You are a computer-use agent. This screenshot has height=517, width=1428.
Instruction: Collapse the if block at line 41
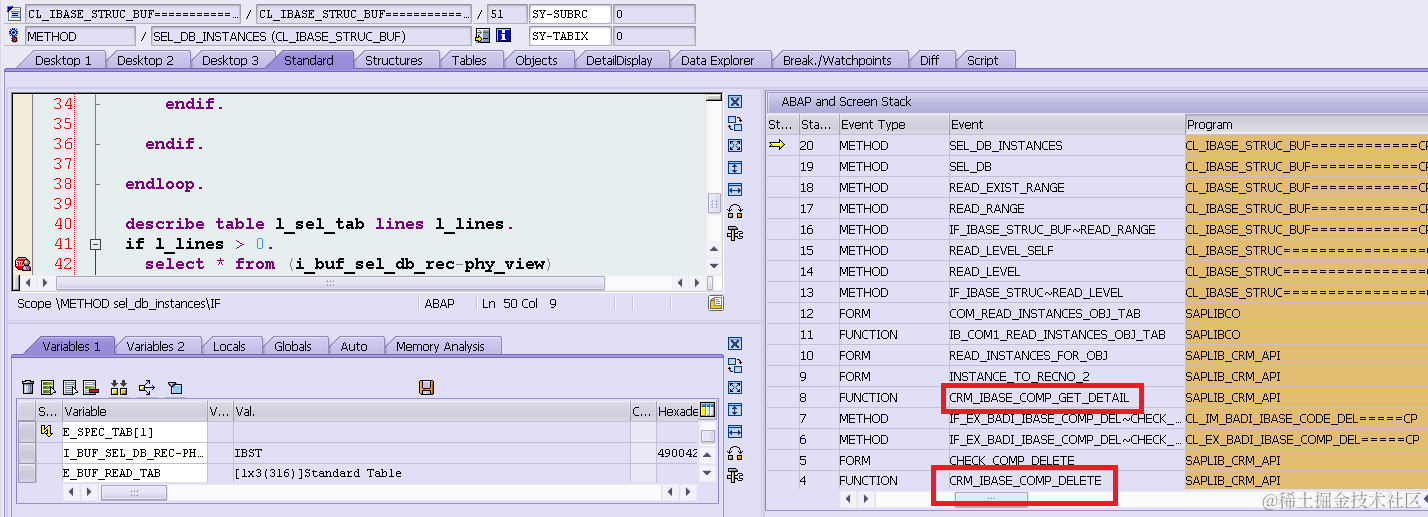click(95, 244)
